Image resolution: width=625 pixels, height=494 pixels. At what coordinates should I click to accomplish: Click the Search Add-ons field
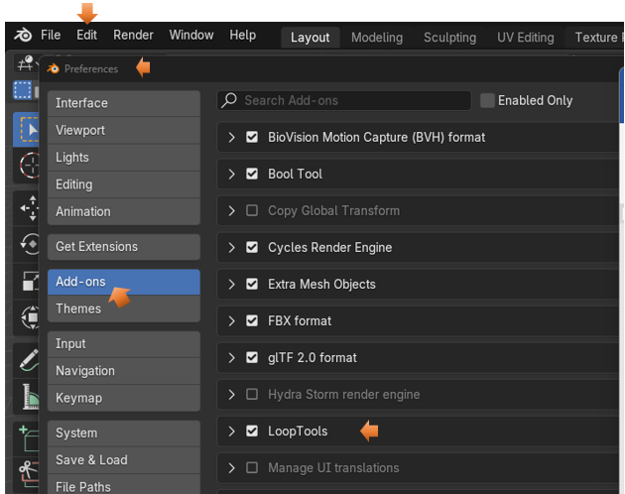click(x=345, y=100)
